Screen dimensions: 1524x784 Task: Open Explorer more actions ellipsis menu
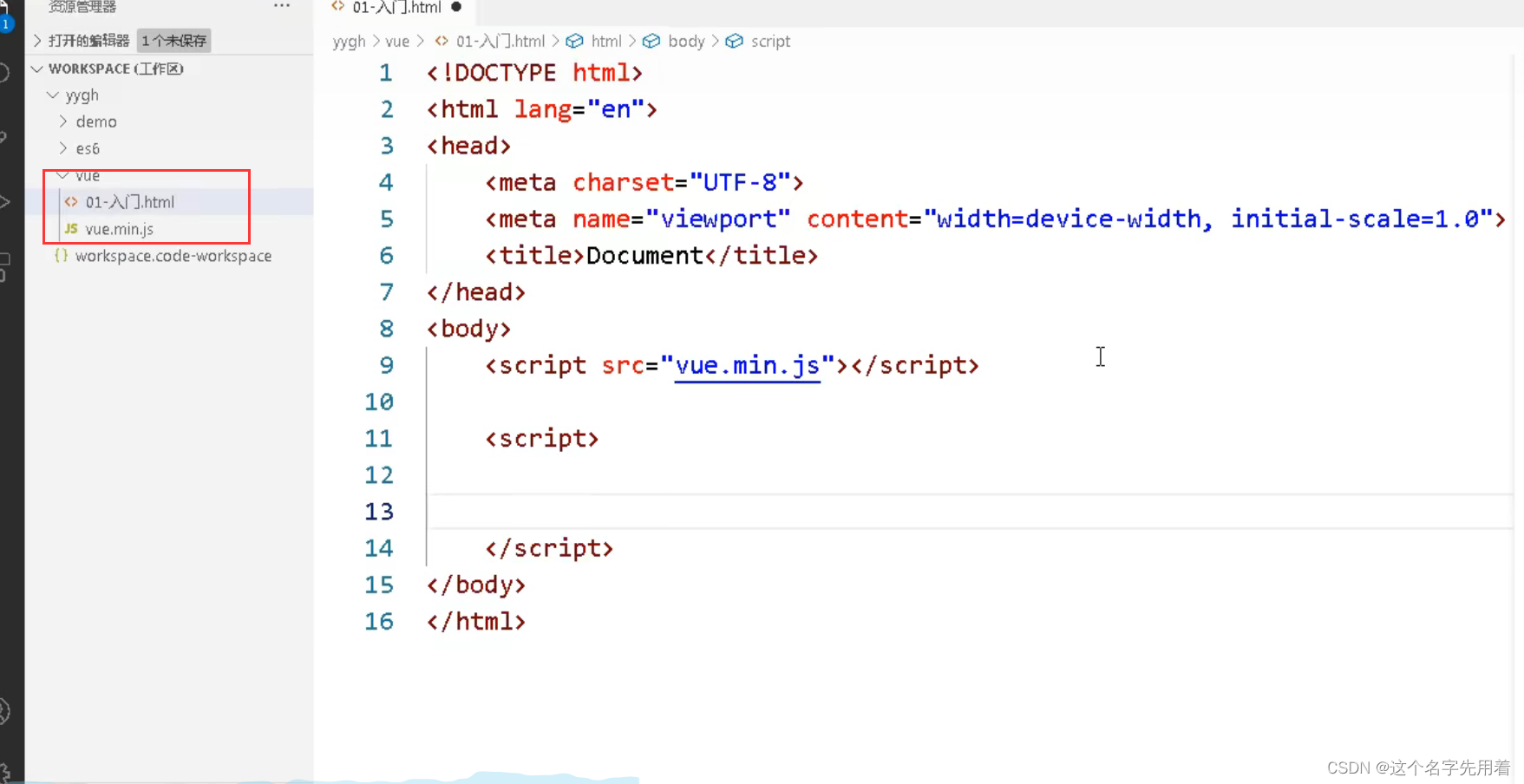[x=282, y=6]
